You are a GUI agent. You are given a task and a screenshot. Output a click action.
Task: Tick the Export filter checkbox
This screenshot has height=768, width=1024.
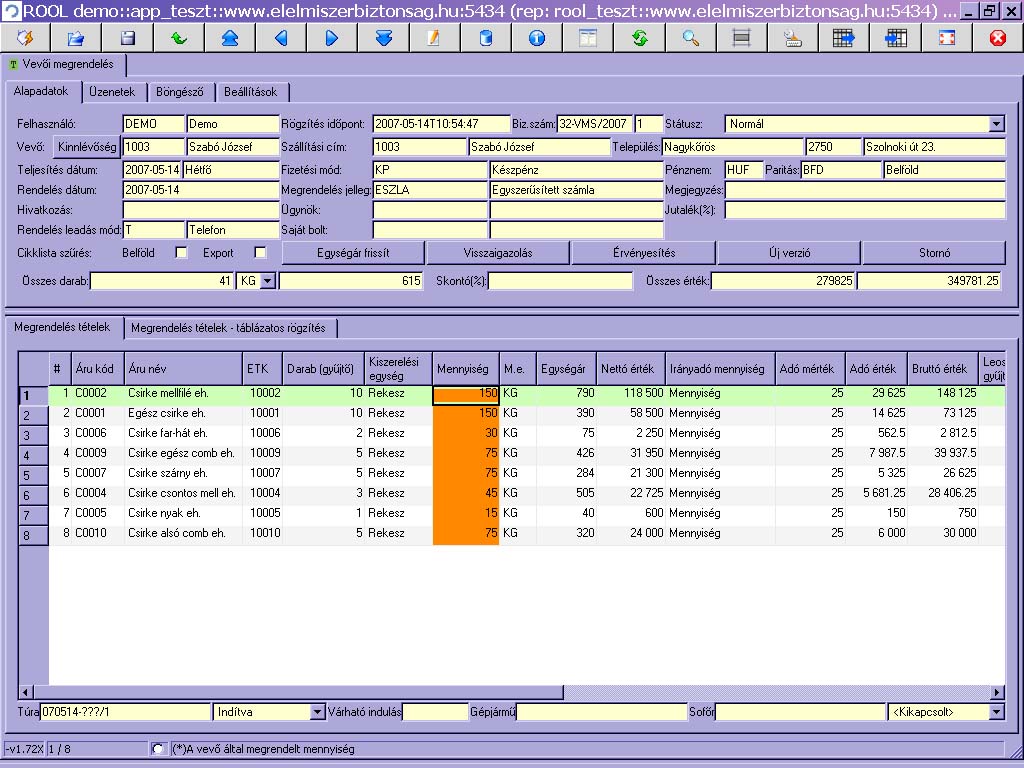[261, 253]
